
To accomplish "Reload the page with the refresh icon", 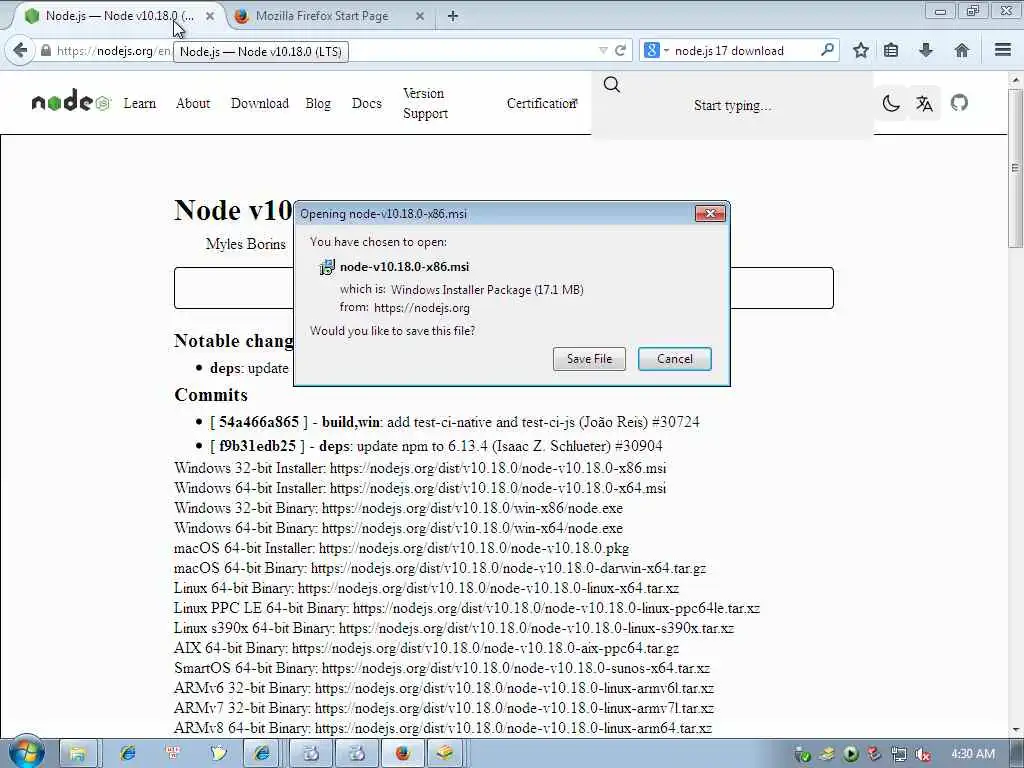I will pos(620,50).
